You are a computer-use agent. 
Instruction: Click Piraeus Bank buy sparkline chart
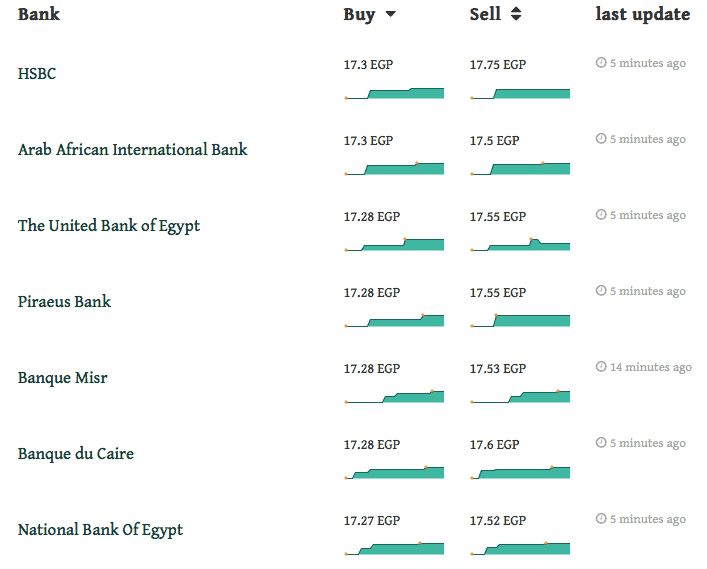pos(394,321)
